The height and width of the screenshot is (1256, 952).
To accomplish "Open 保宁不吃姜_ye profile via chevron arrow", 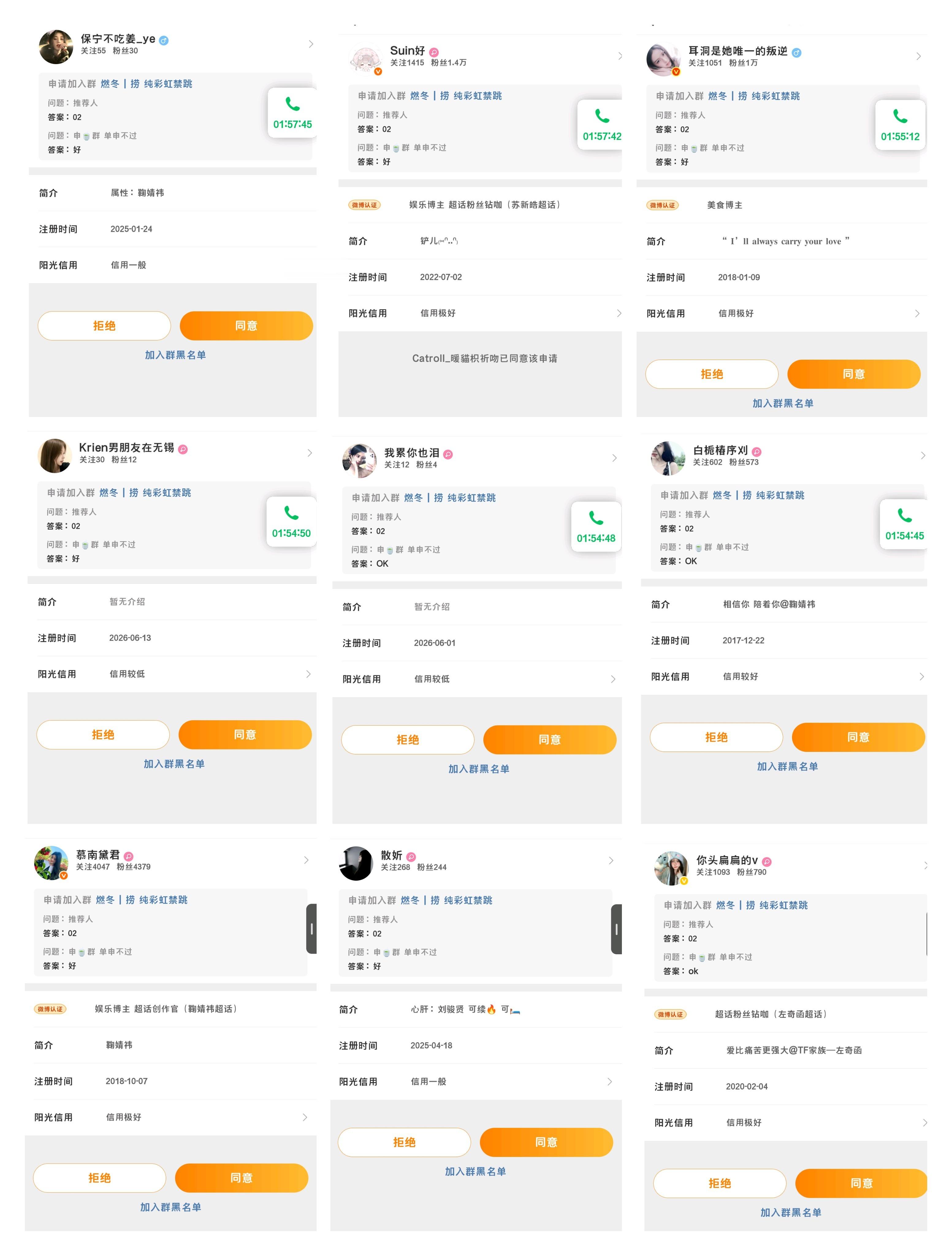I will coord(310,44).
